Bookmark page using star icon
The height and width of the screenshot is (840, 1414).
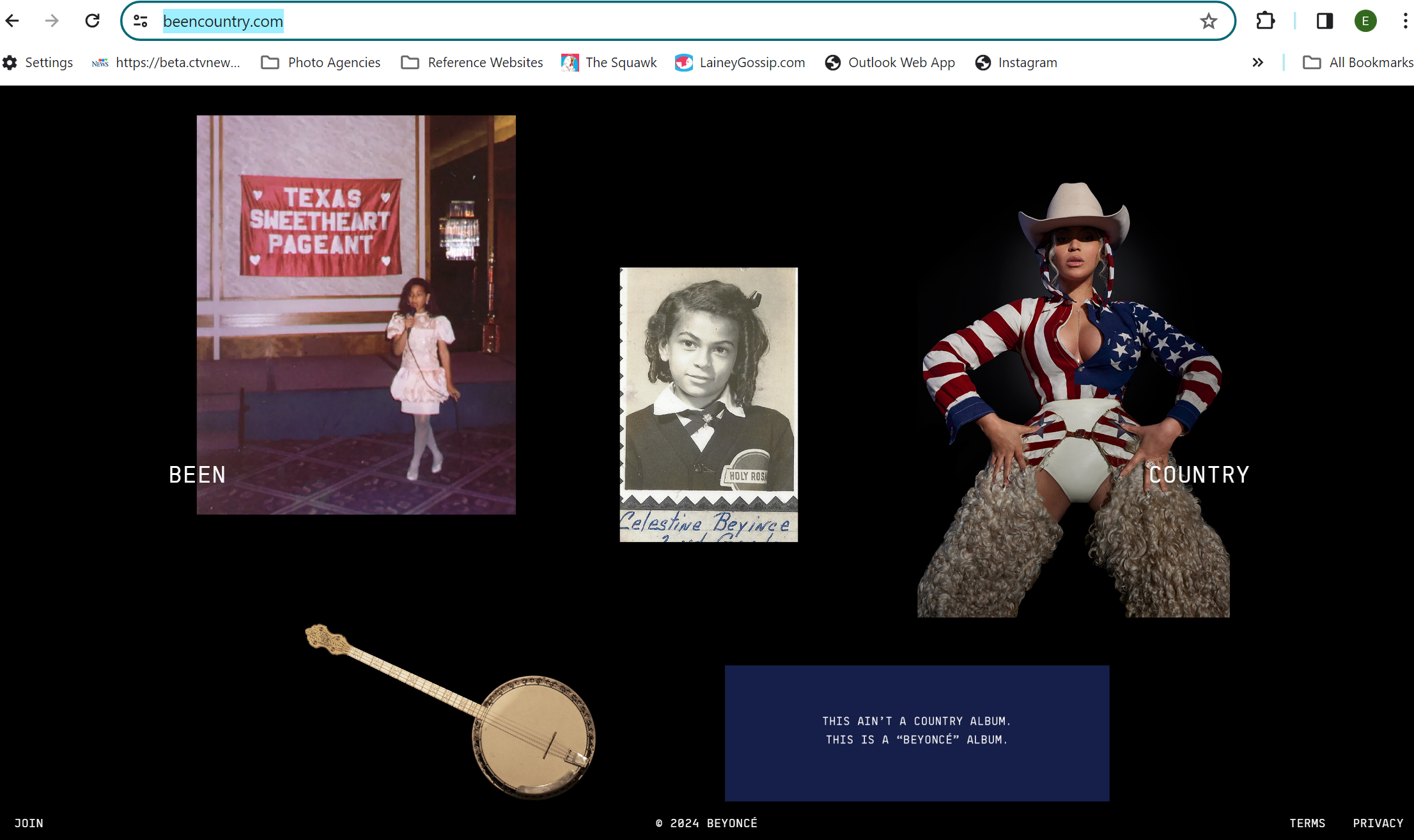coord(1208,21)
